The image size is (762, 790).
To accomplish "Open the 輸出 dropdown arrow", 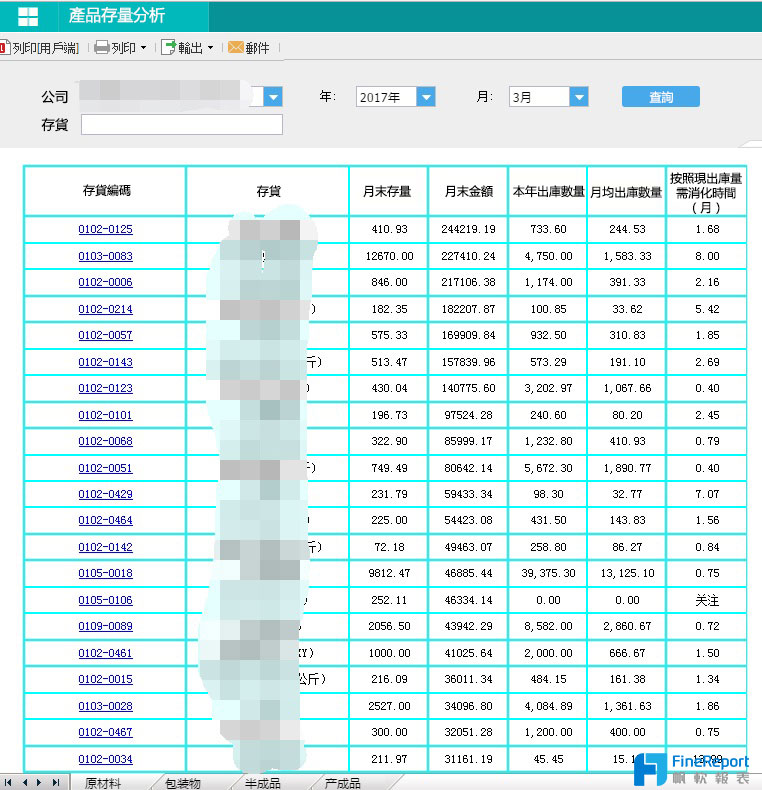I will (x=210, y=48).
